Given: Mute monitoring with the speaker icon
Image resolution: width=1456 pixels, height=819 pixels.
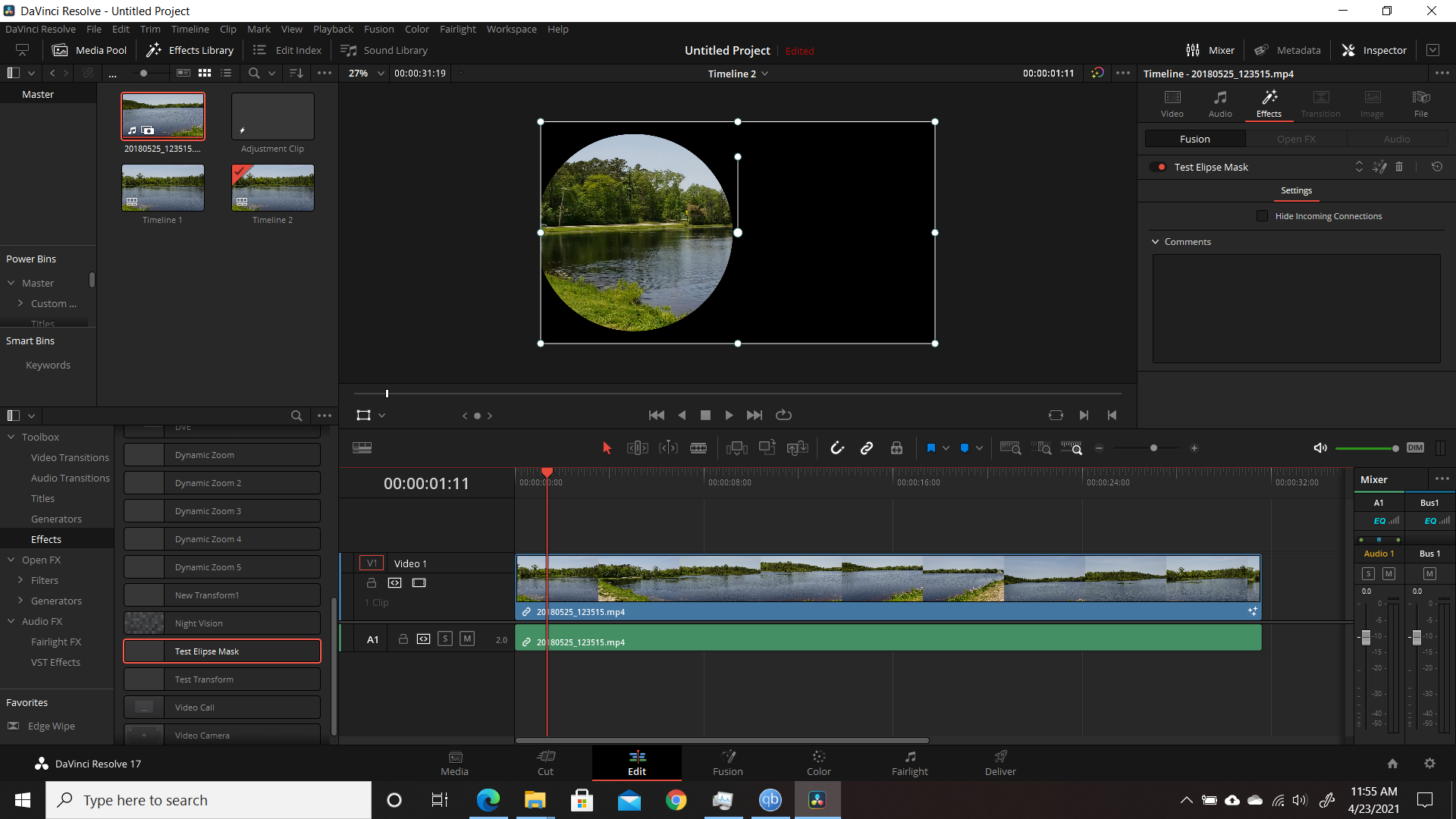Looking at the screenshot, I should coord(1320,448).
